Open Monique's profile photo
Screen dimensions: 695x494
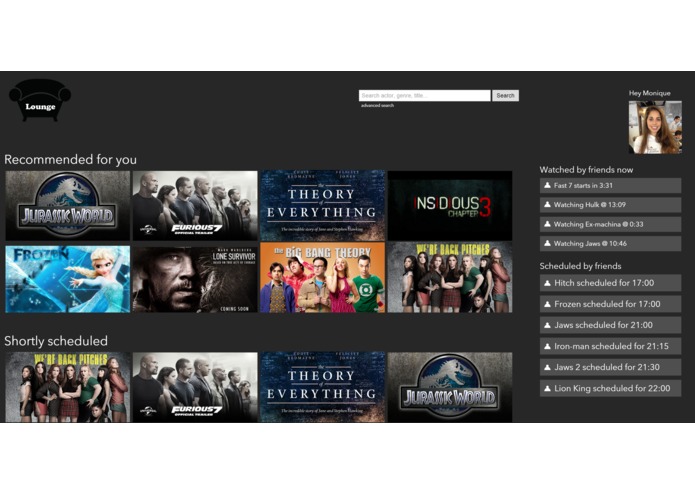pyautogui.click(x=655, y=127)
